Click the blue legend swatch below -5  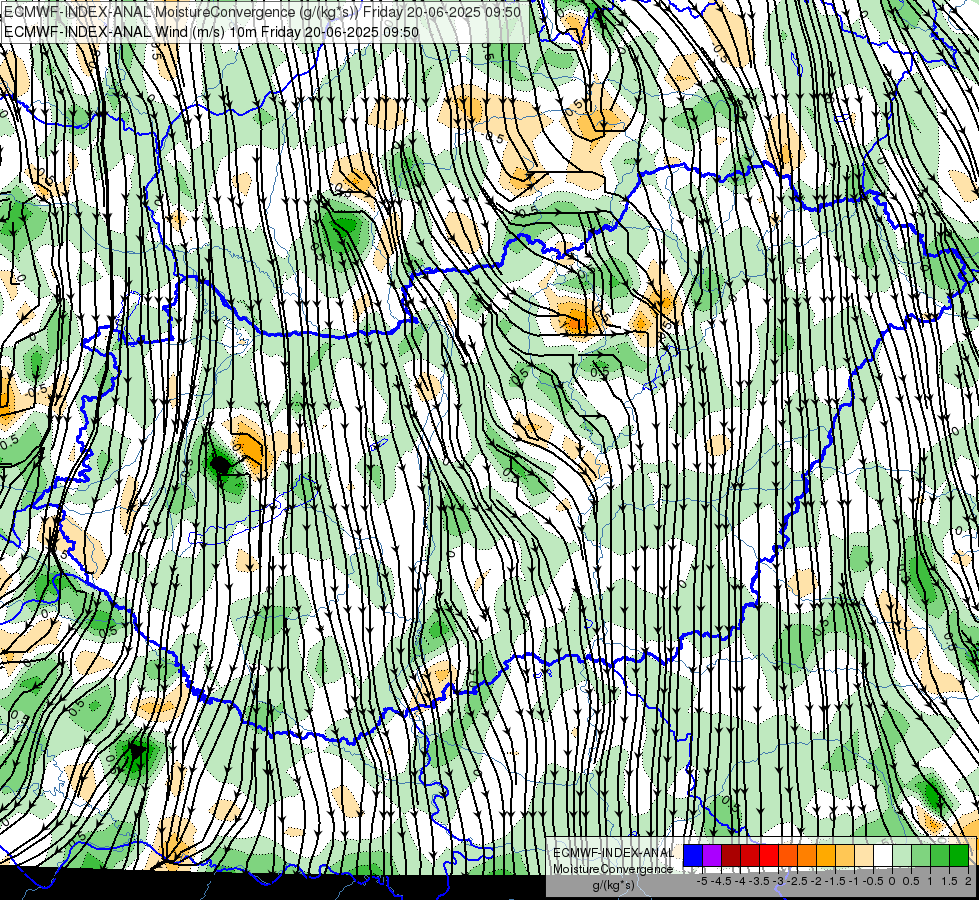point(693,855)
